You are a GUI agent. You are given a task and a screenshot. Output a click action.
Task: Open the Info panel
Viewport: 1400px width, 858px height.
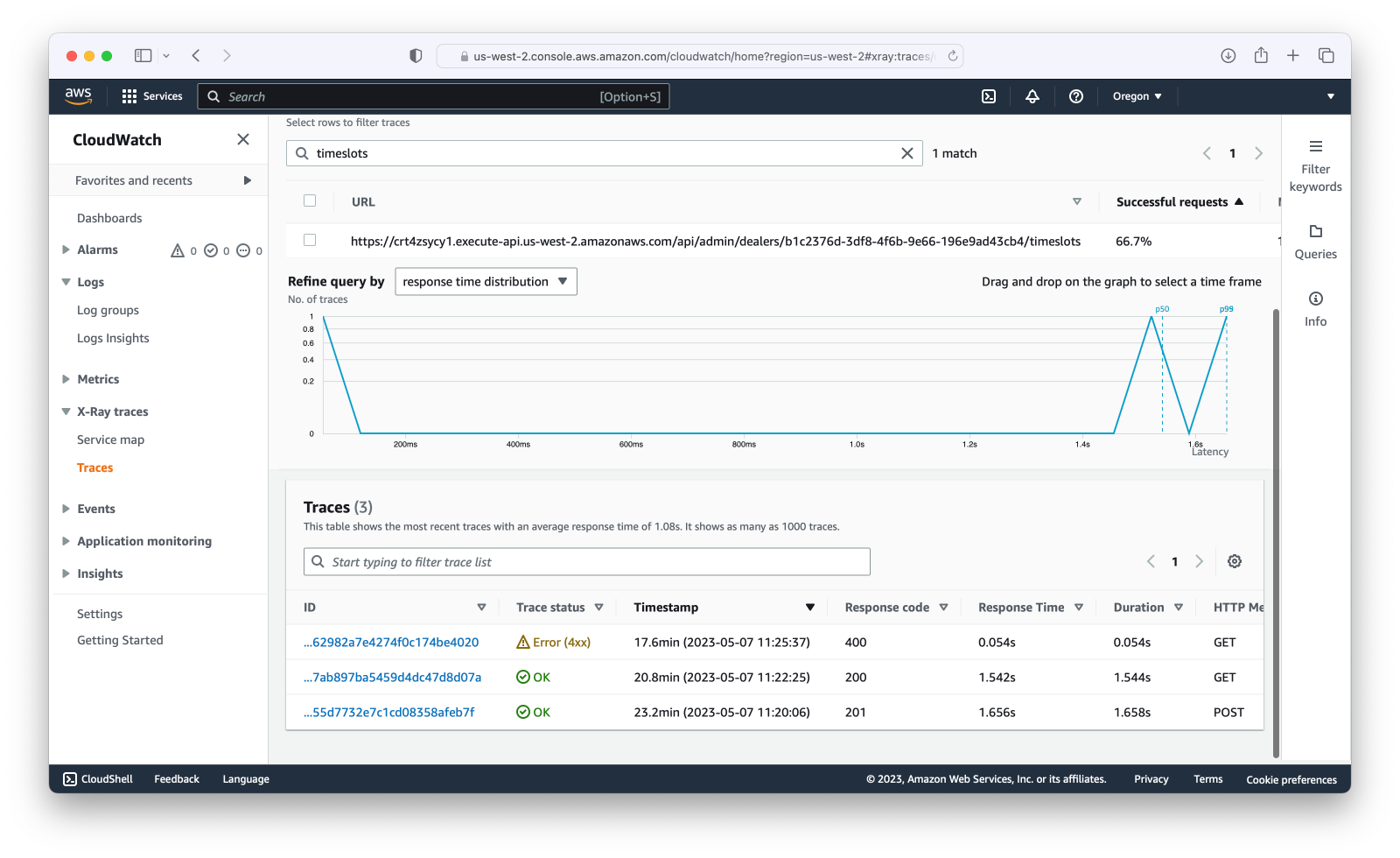click(1315, 309)
